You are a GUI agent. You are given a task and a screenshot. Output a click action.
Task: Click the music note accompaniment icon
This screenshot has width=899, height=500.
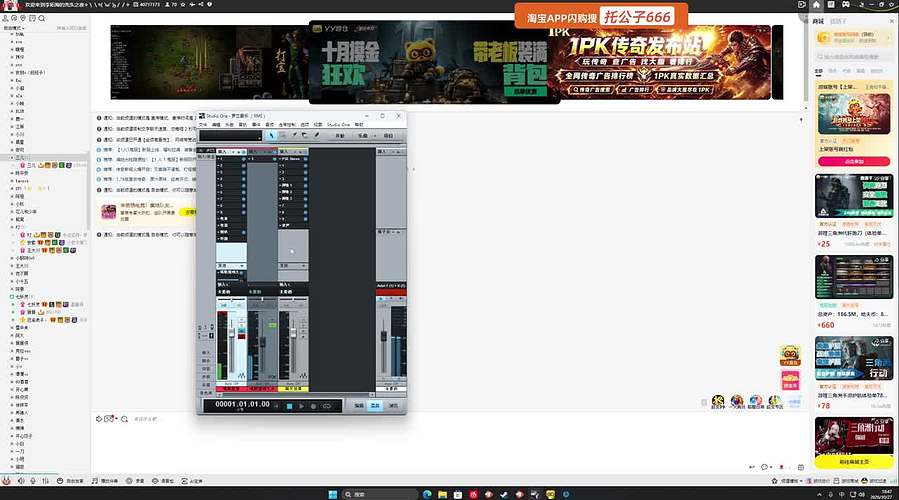pyautogui.click(x=95, y=481)
